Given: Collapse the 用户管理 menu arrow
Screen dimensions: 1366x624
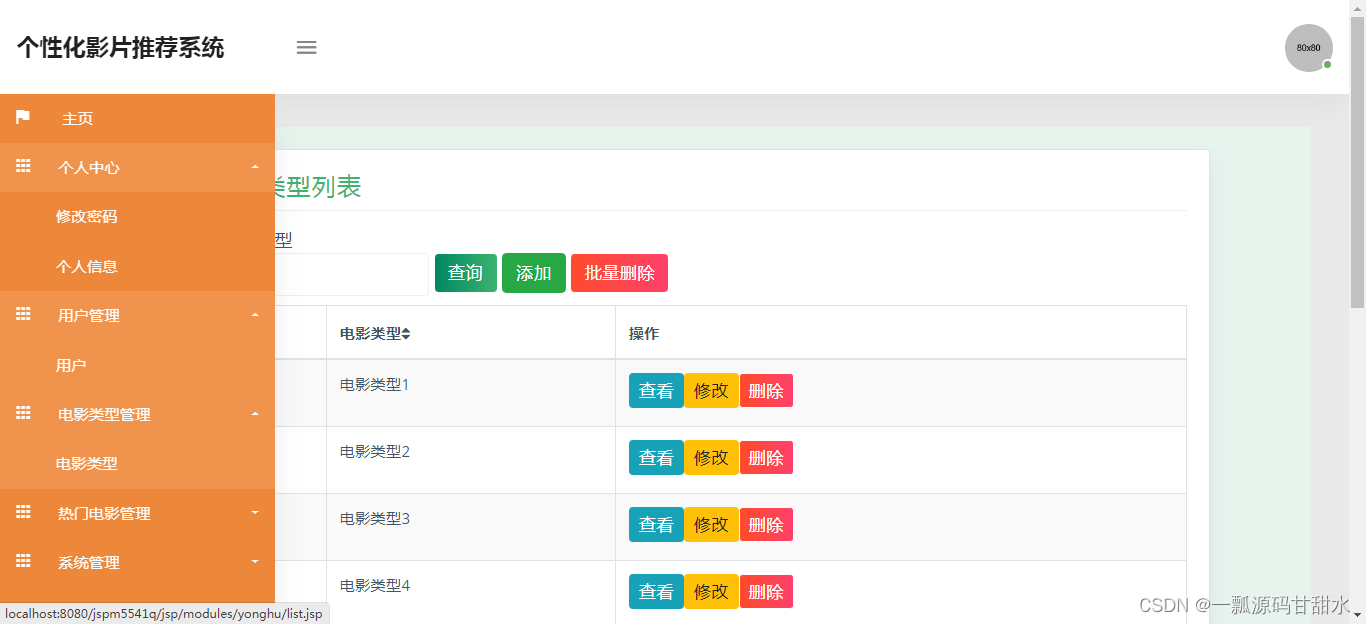Looking at the screenshot, I should point(255,315).
